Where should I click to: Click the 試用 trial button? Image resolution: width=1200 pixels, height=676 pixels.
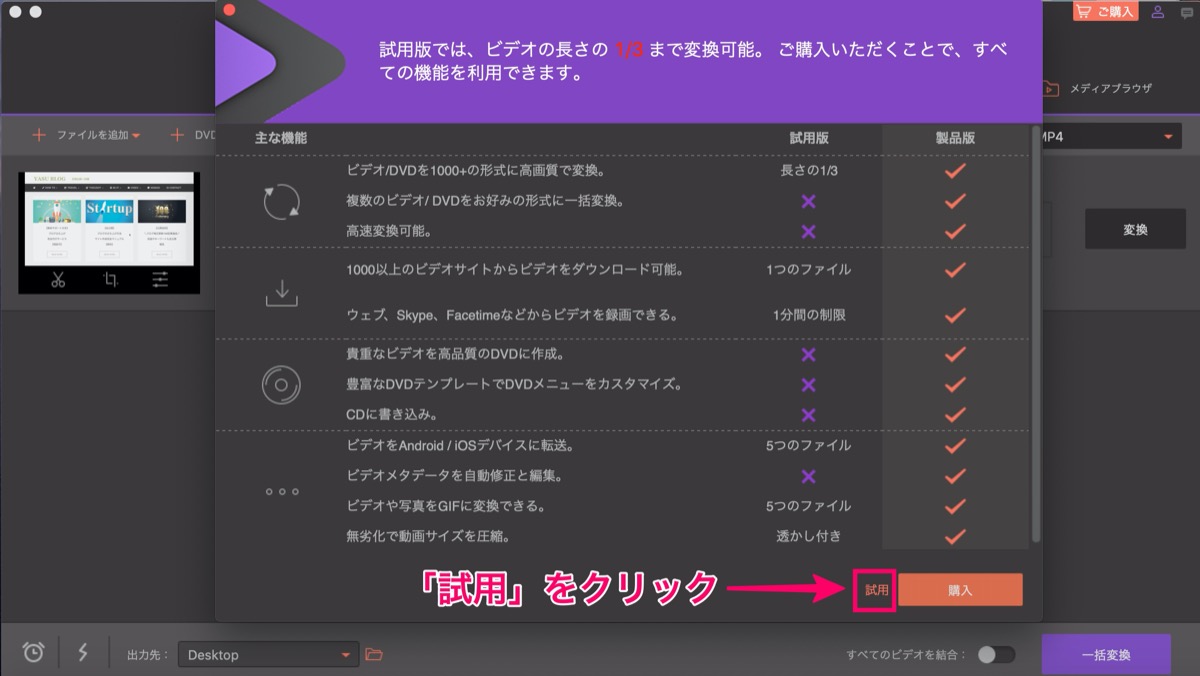click(876, 590)
